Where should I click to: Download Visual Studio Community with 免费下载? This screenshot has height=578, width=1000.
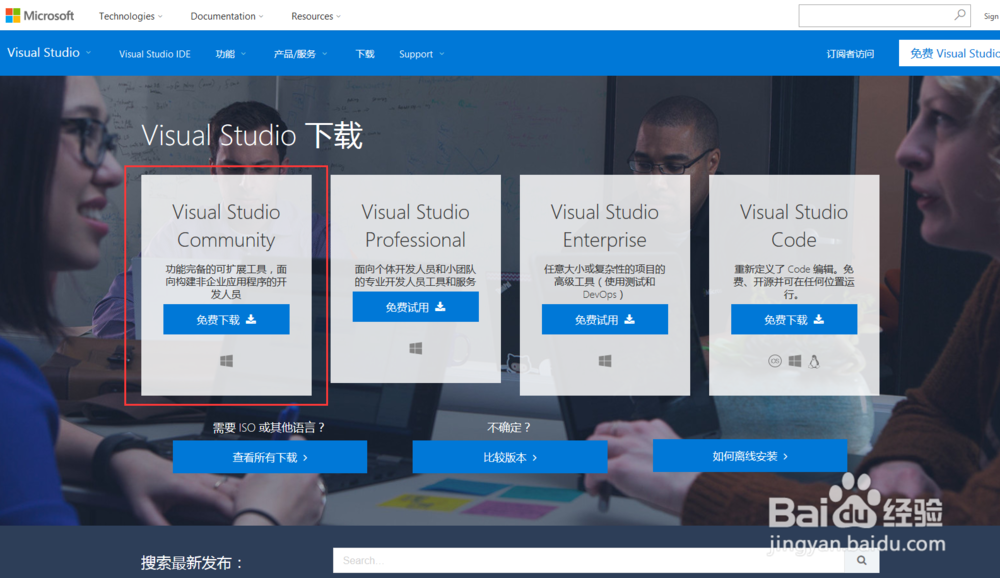point(226,319)
